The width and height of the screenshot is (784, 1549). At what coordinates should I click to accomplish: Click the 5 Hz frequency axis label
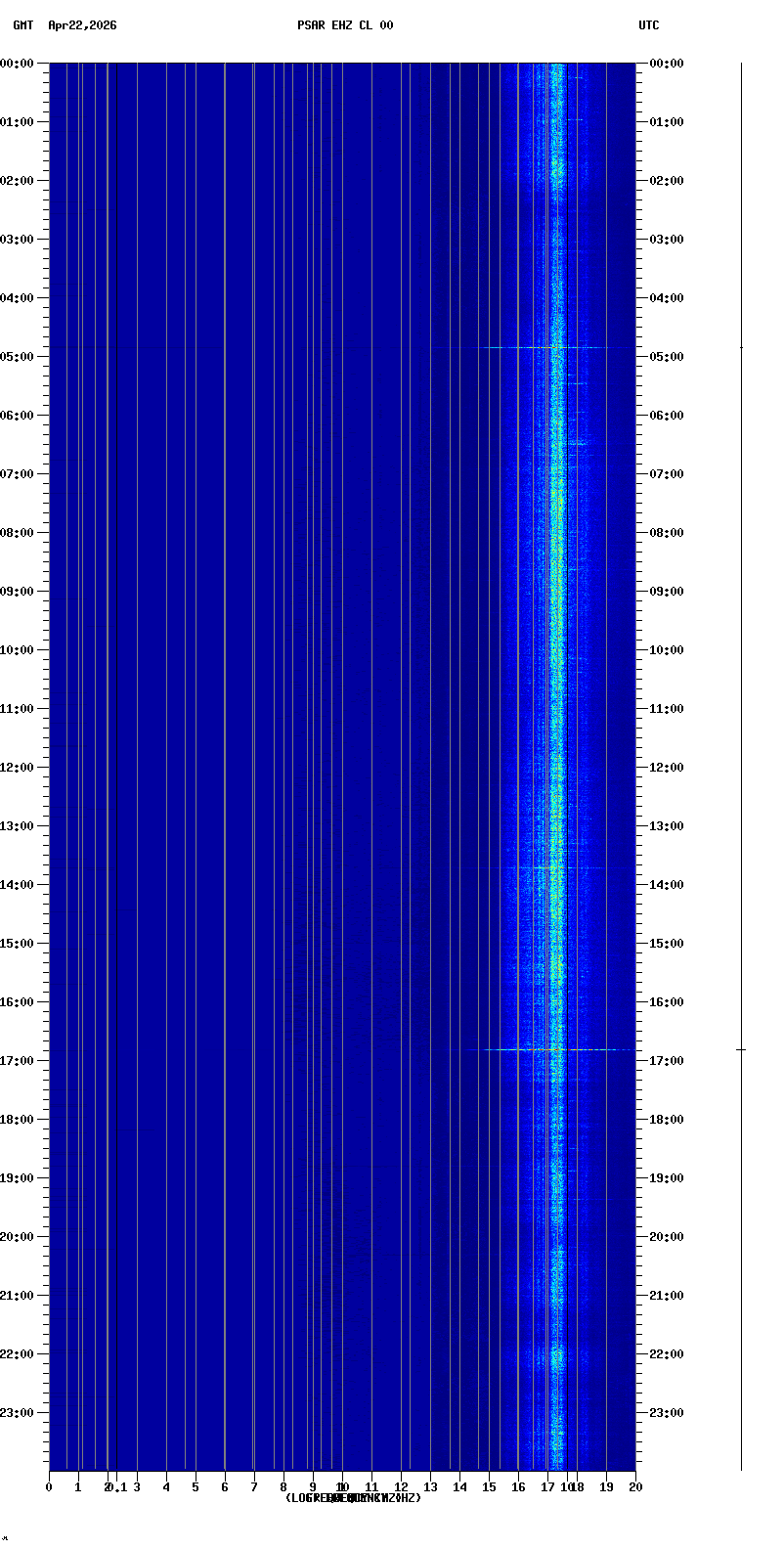point(196,1487)
